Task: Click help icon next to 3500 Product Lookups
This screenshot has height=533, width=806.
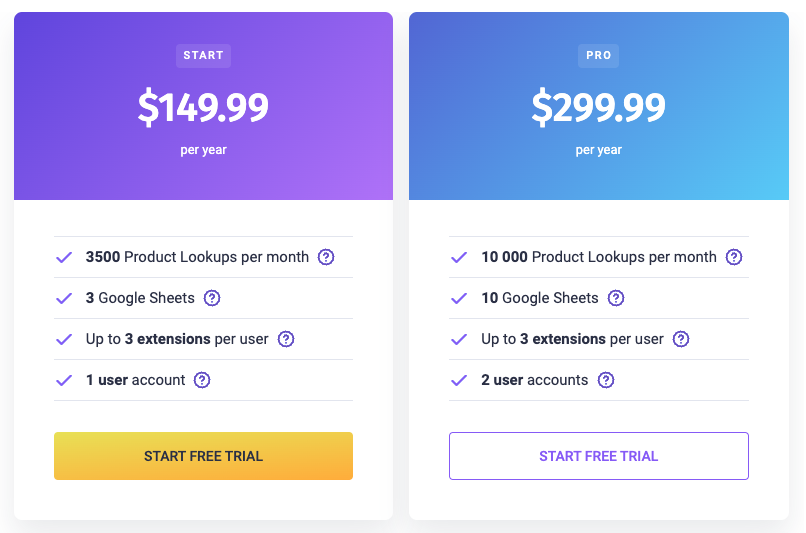Action: point(326,257)
